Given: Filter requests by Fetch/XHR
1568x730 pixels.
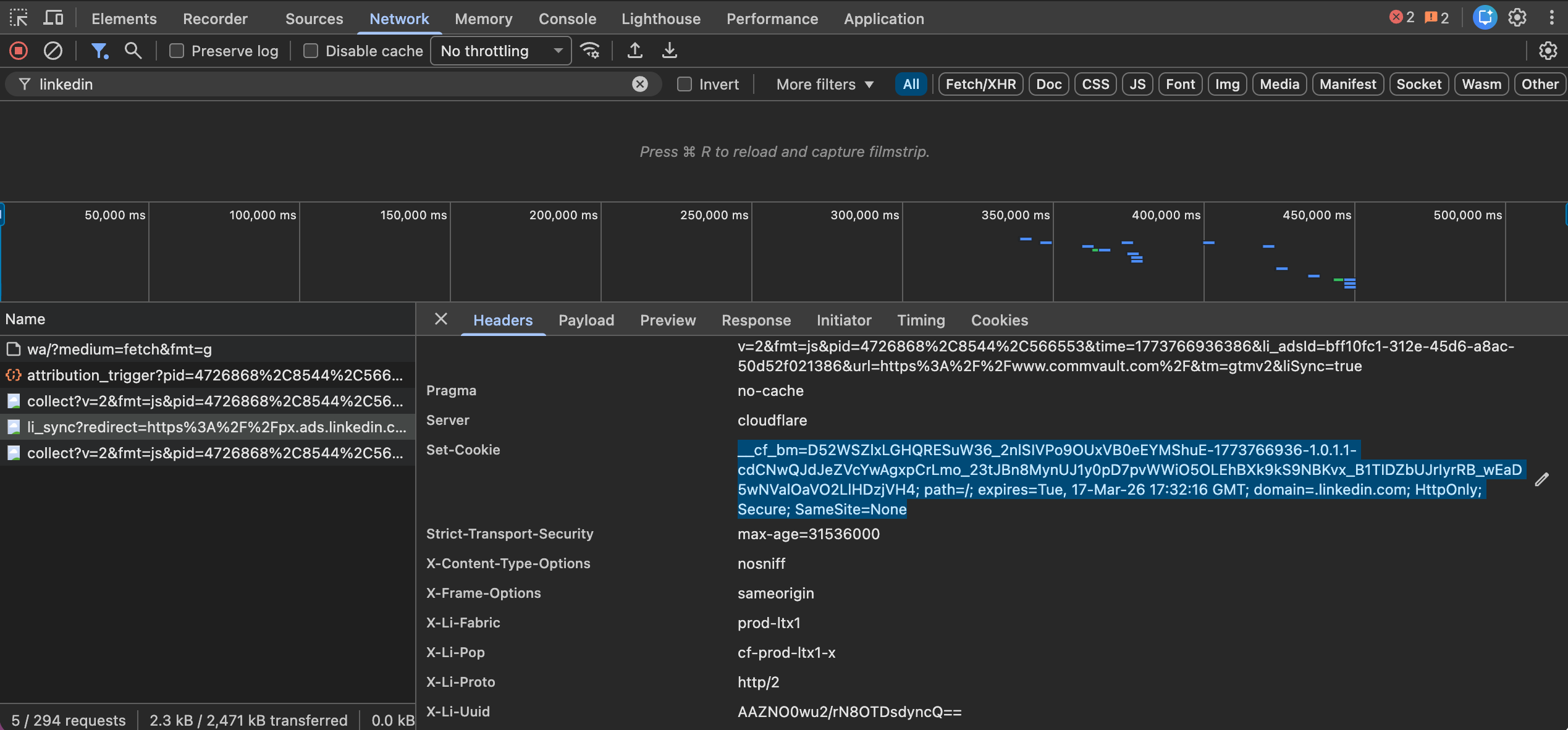Looking at the screenshot, I should 980,84.
